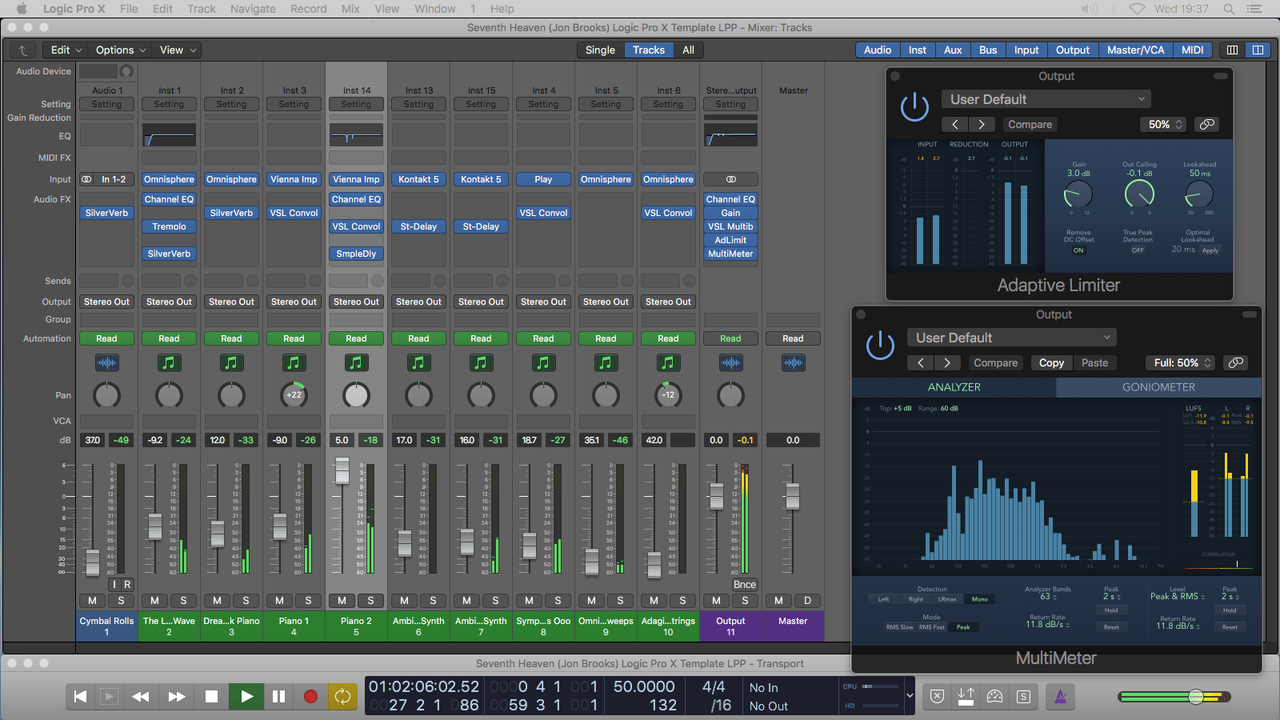Mute the Cymbal Rolls channel
The width and height of the screenshot is (1280, 720).
(93, 600)
